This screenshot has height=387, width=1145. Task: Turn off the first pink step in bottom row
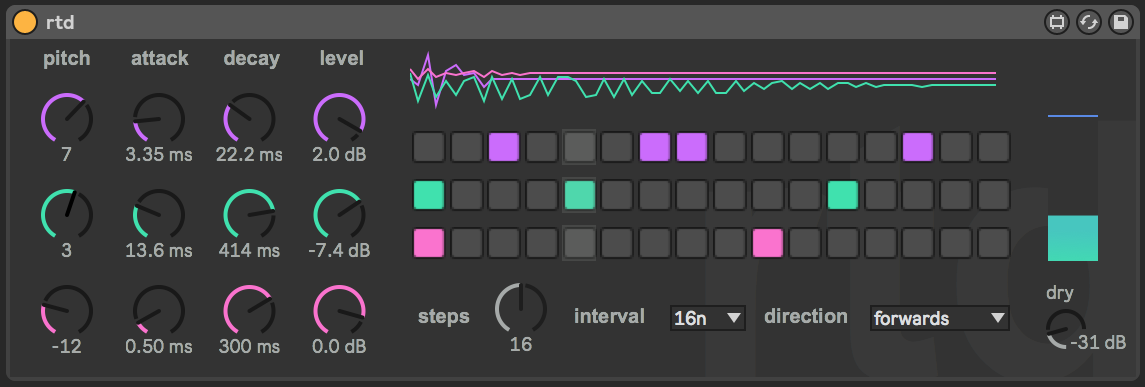point(429,243)
